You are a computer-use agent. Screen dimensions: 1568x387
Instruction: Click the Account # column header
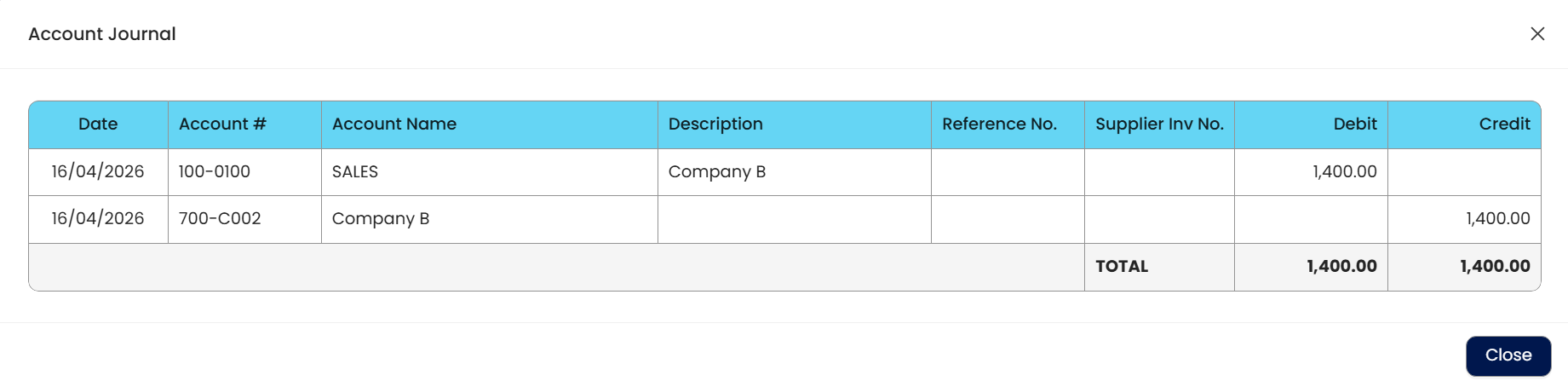[x=222, y=124]
